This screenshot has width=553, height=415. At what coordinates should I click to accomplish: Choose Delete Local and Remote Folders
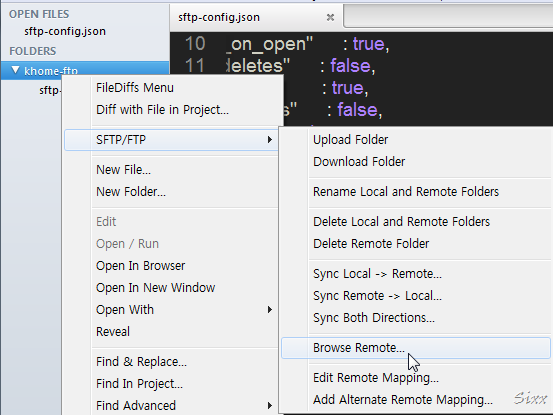pos(401,221)
